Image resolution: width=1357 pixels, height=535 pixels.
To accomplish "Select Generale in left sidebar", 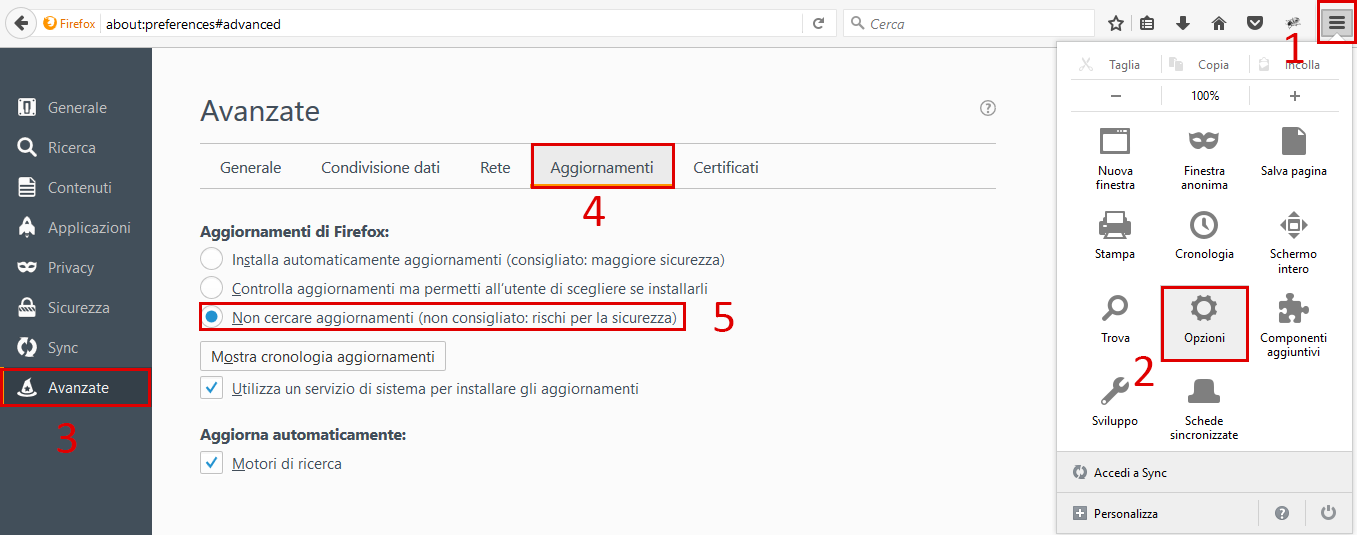I will point(76,108).
